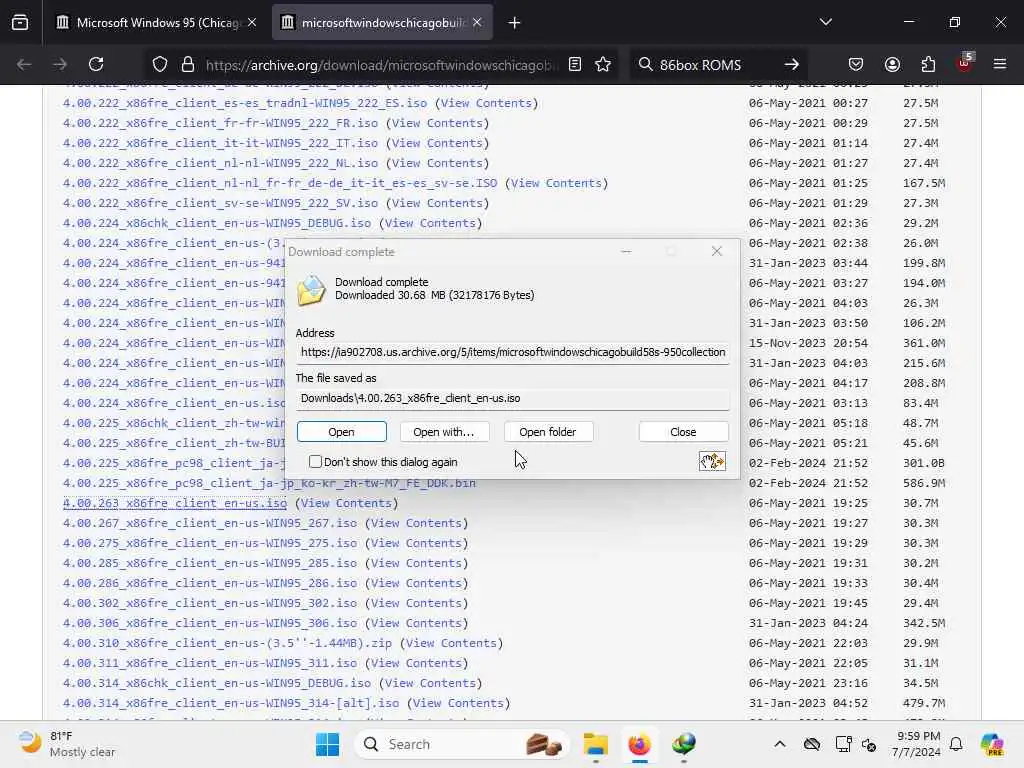Open Copilot preview icon in taskbar
The width and height of the screenshot is (1024, 768).
pyautogui.click(x=991, y=744)
